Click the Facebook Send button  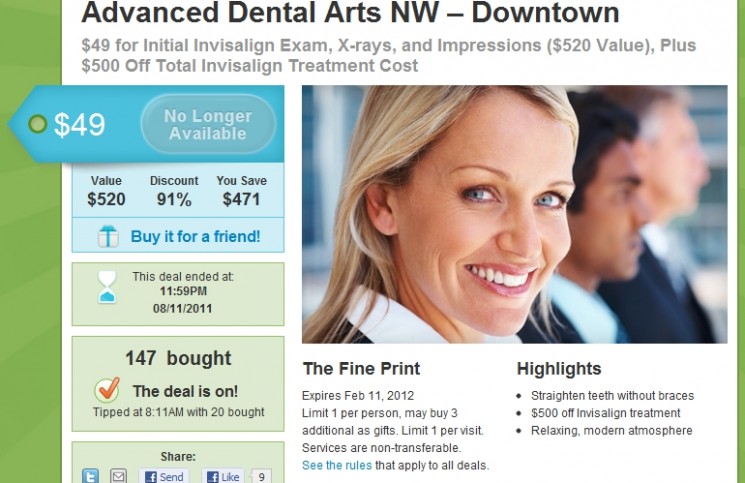164,476
